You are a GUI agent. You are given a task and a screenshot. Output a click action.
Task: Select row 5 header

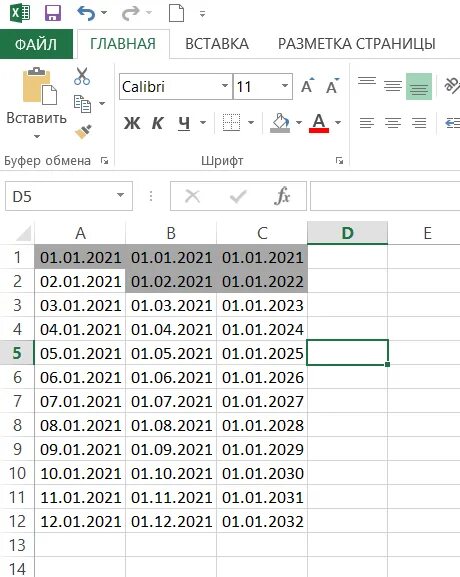coord(17,353)
